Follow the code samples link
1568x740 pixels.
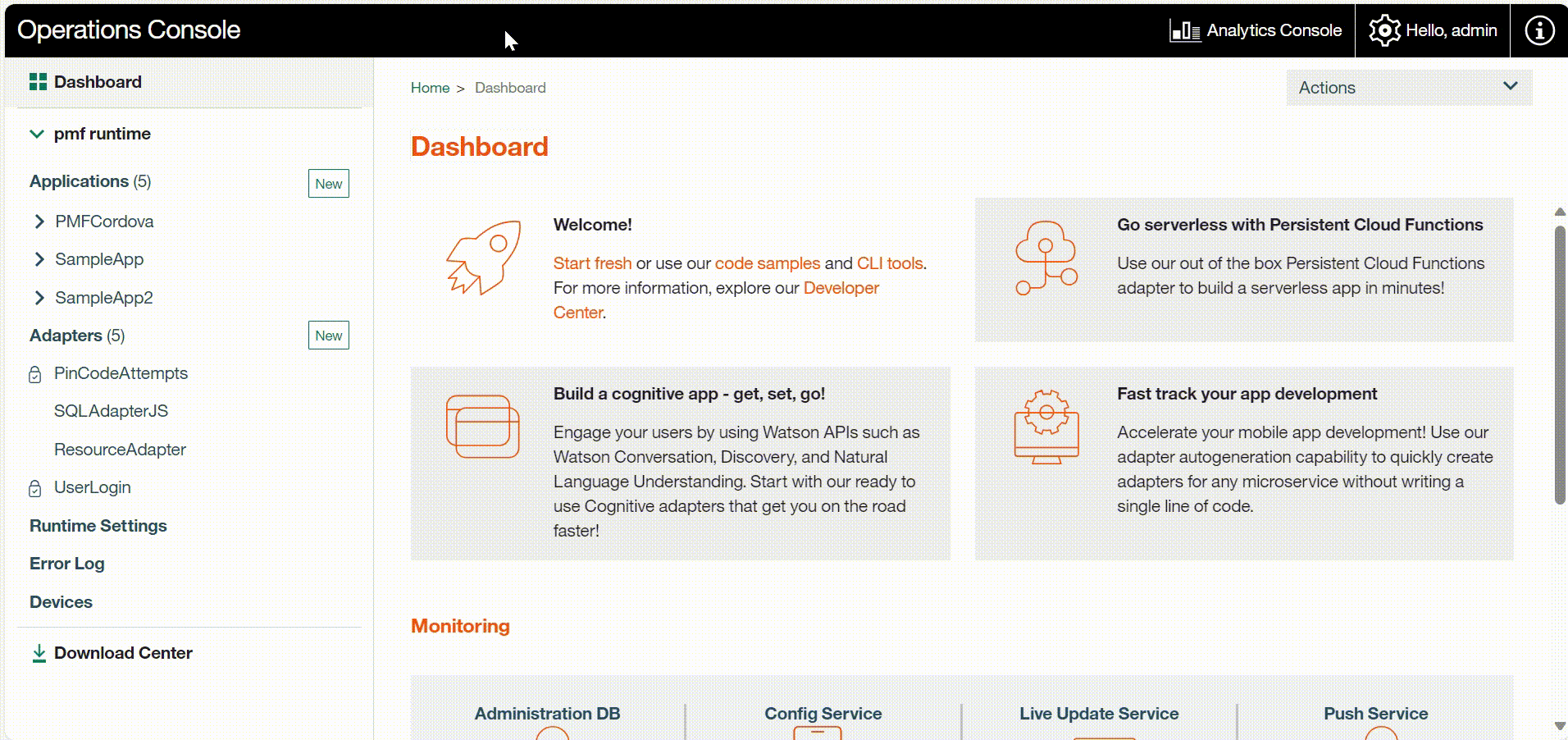pyautogui.click(x=767, y=263)
